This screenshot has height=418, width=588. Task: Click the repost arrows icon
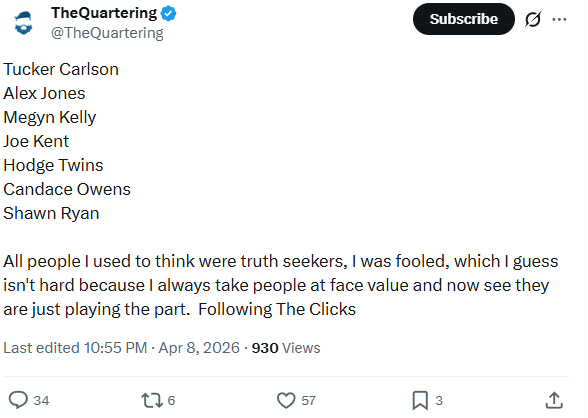[152, 400]
